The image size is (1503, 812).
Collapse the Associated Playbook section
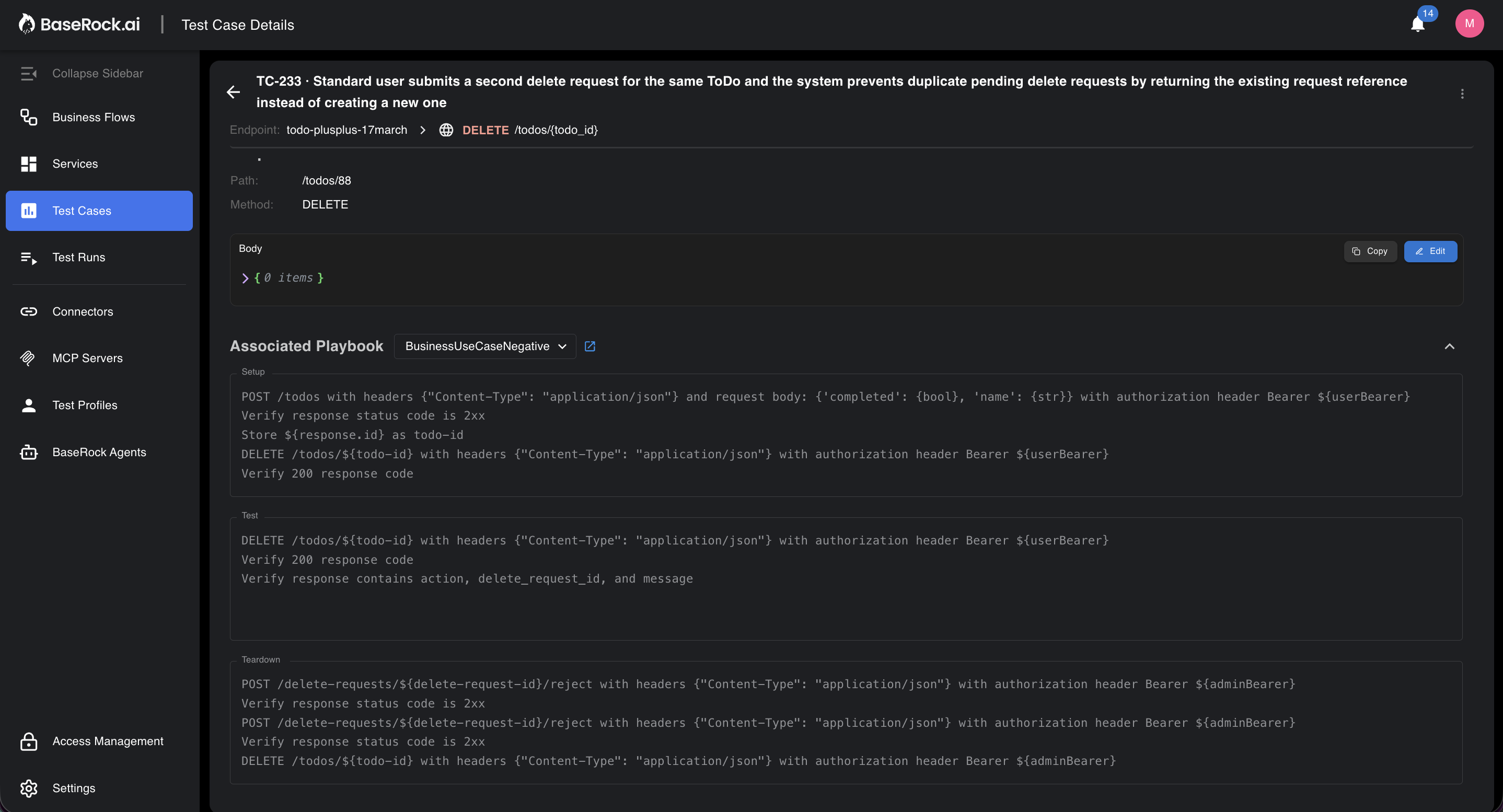[x=1449, y=346]
